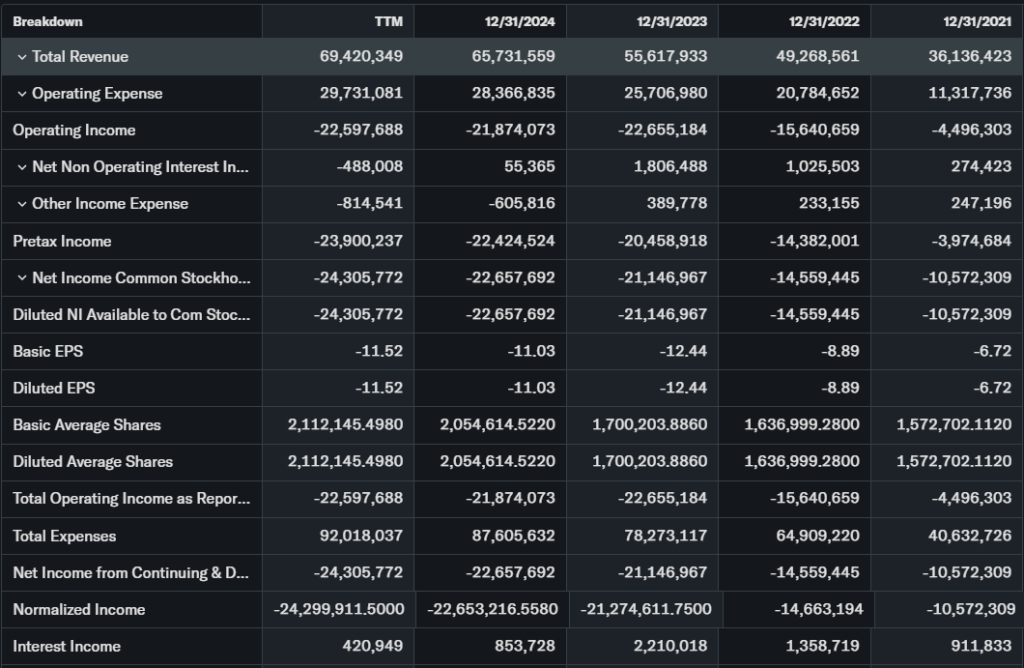Select the Diluted EPS row label
Screen dimensions: 1024x668
click(54, 388)
